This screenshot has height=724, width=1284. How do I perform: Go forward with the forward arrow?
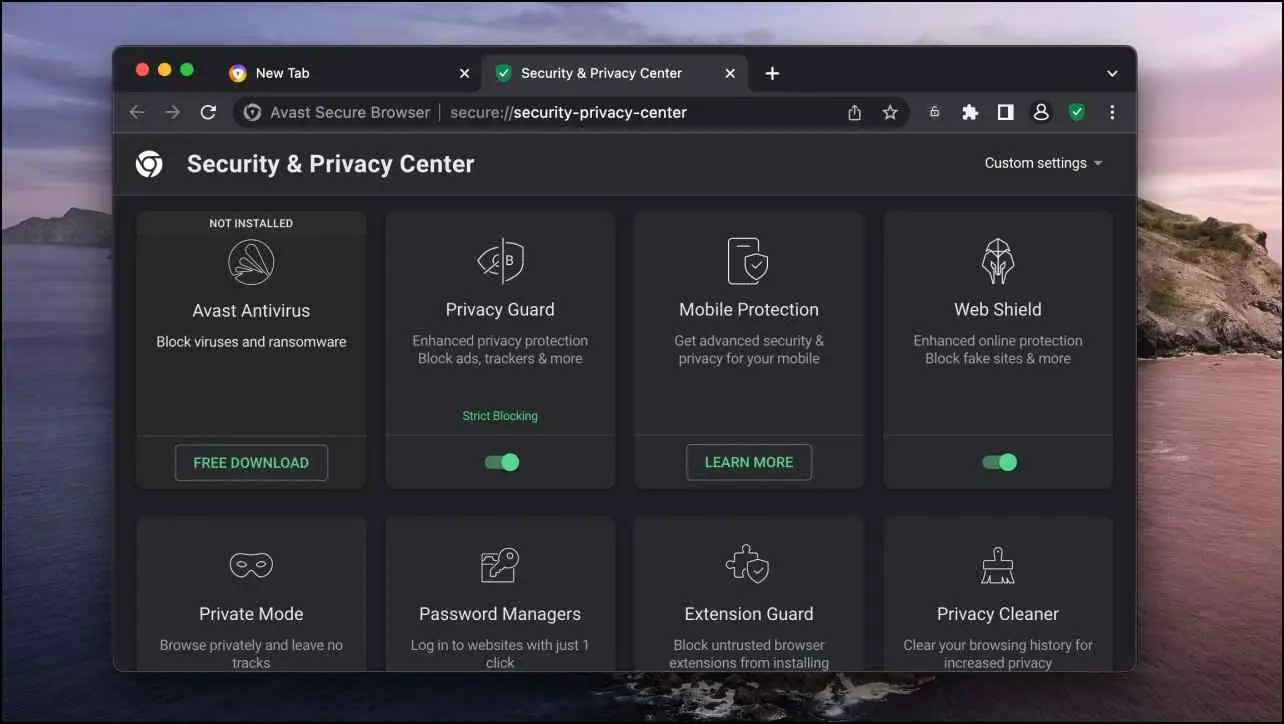tap(172, 112)
